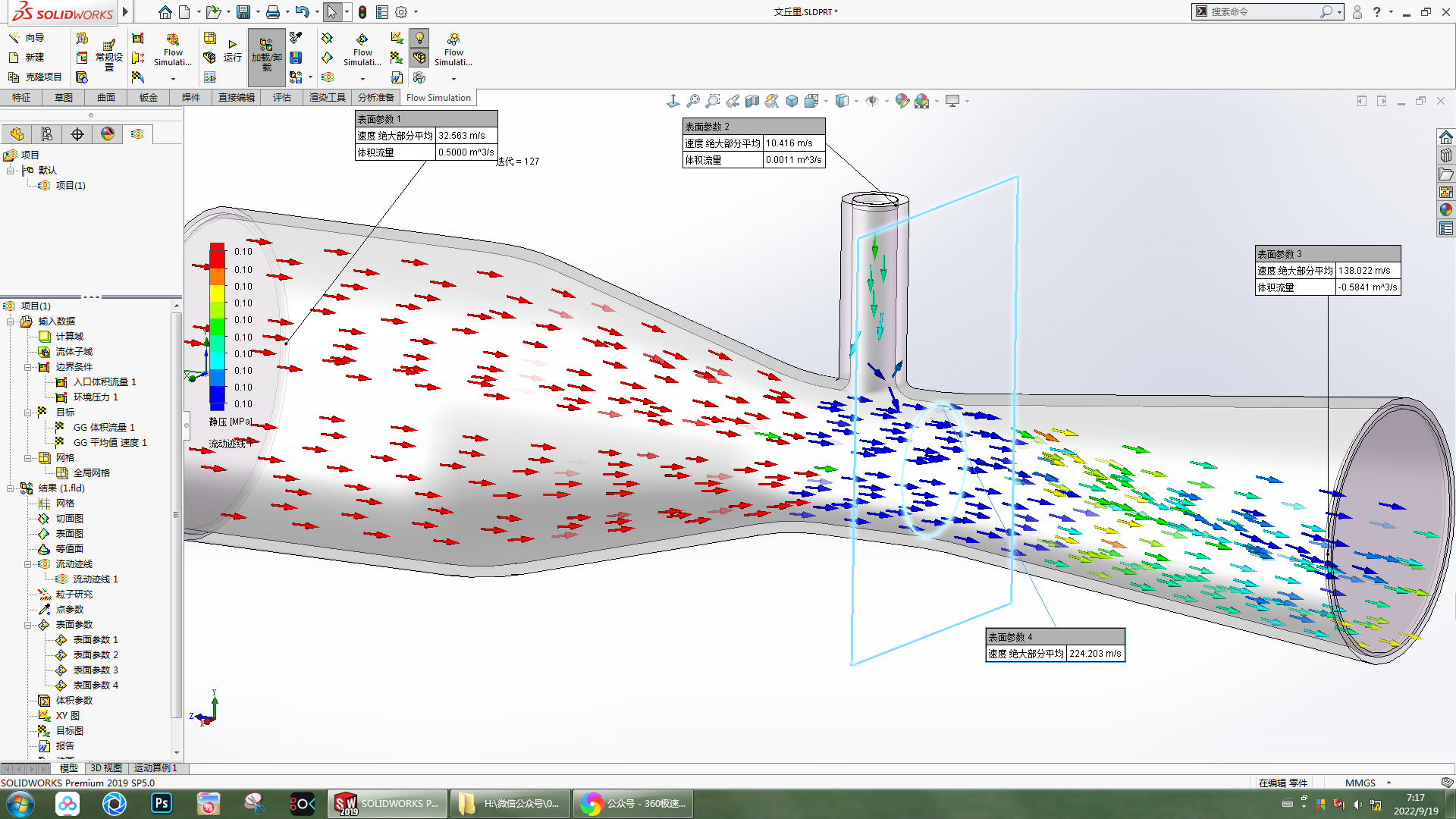Collapse the 结果 (1.fld) tree node
Viewport: 1456px width, 819px height.
tap(10, 488)
